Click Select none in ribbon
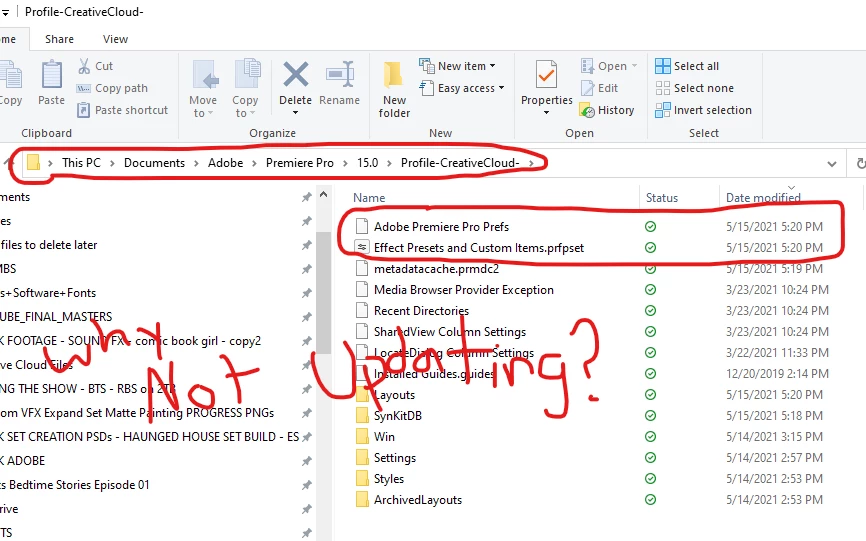Screen dimensions: 866x541 [694, 88]
